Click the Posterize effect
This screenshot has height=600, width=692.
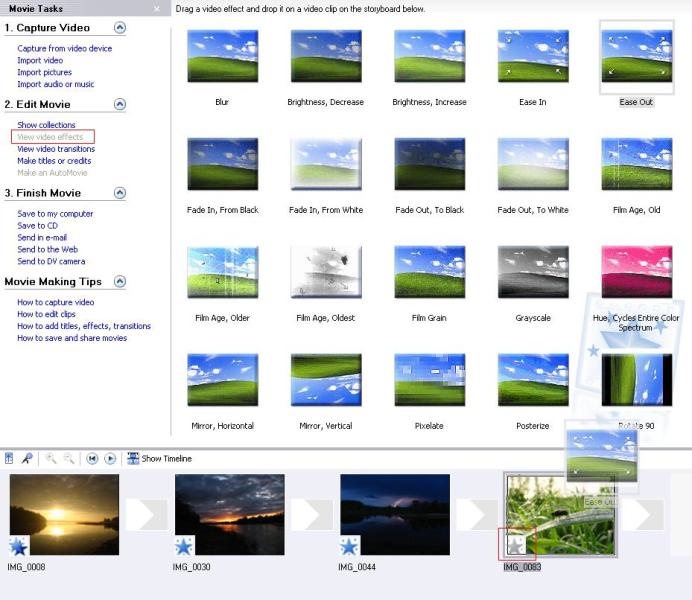[x=533, y=380]
